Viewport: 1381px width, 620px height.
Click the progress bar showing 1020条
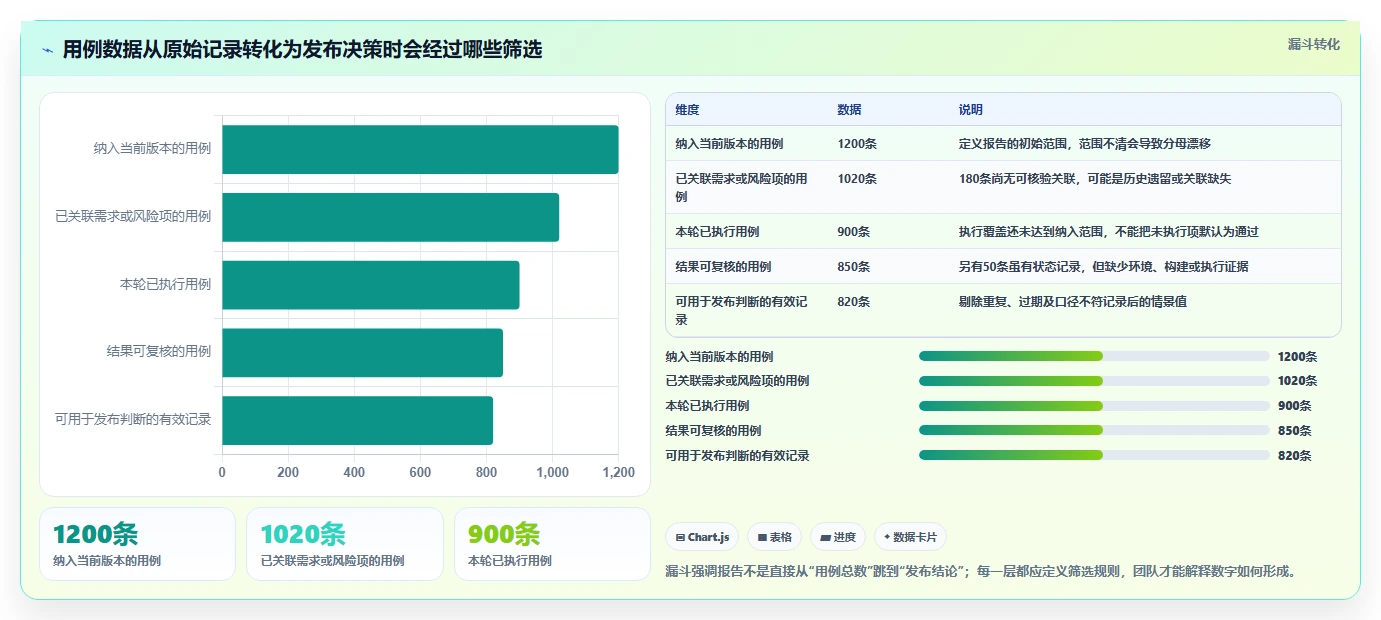(x=1094, y=381)
